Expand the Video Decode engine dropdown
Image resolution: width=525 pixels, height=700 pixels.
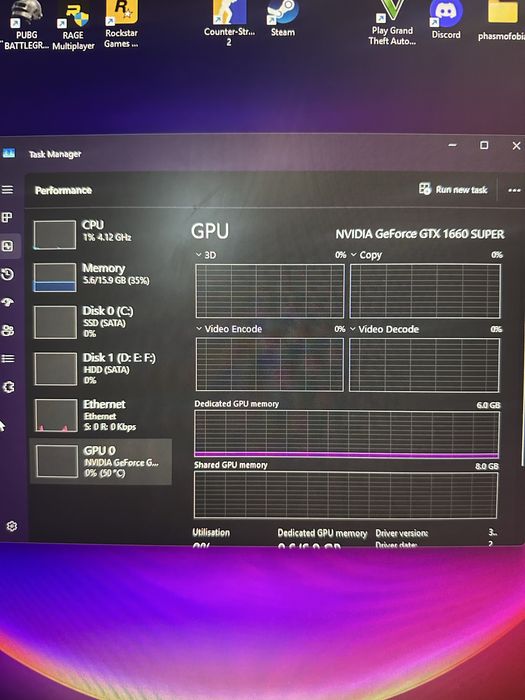point(353,329)
